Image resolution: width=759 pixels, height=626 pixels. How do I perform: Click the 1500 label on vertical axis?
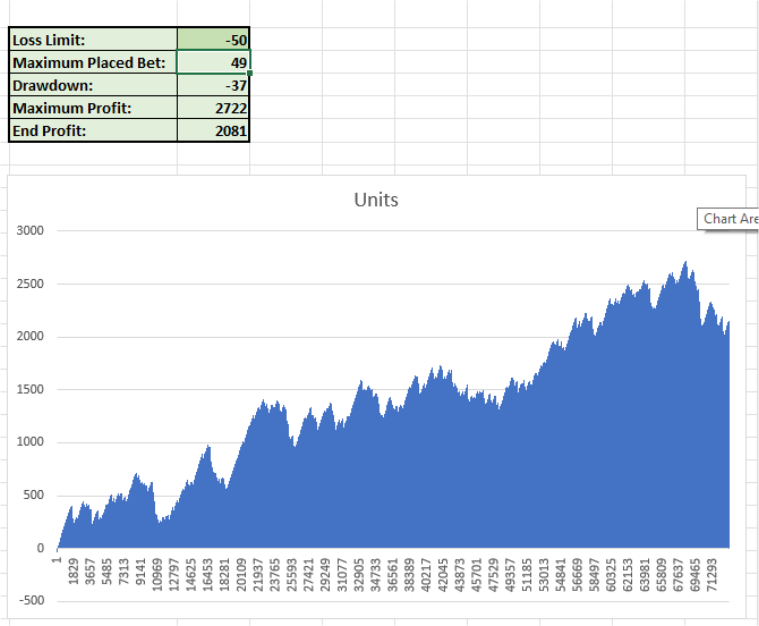(x=31, y=390)
